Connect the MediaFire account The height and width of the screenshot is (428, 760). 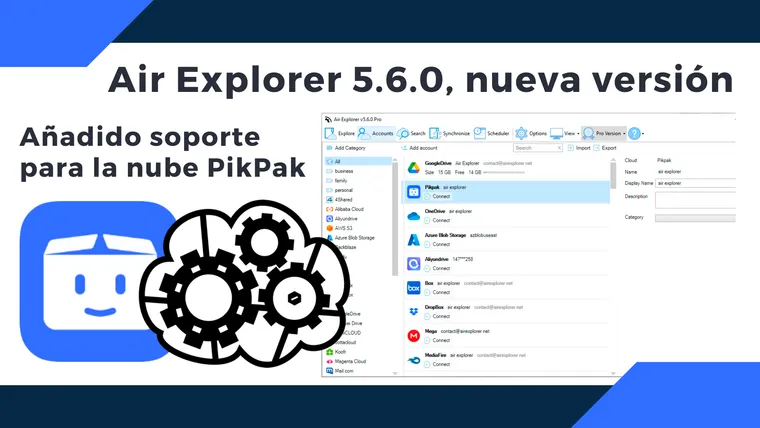[x=438, y=364]
